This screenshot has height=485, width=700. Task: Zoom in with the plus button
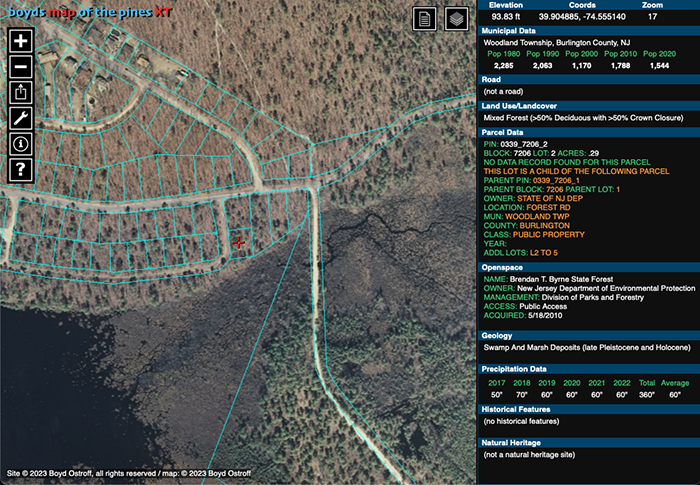[x=22, y=41]
